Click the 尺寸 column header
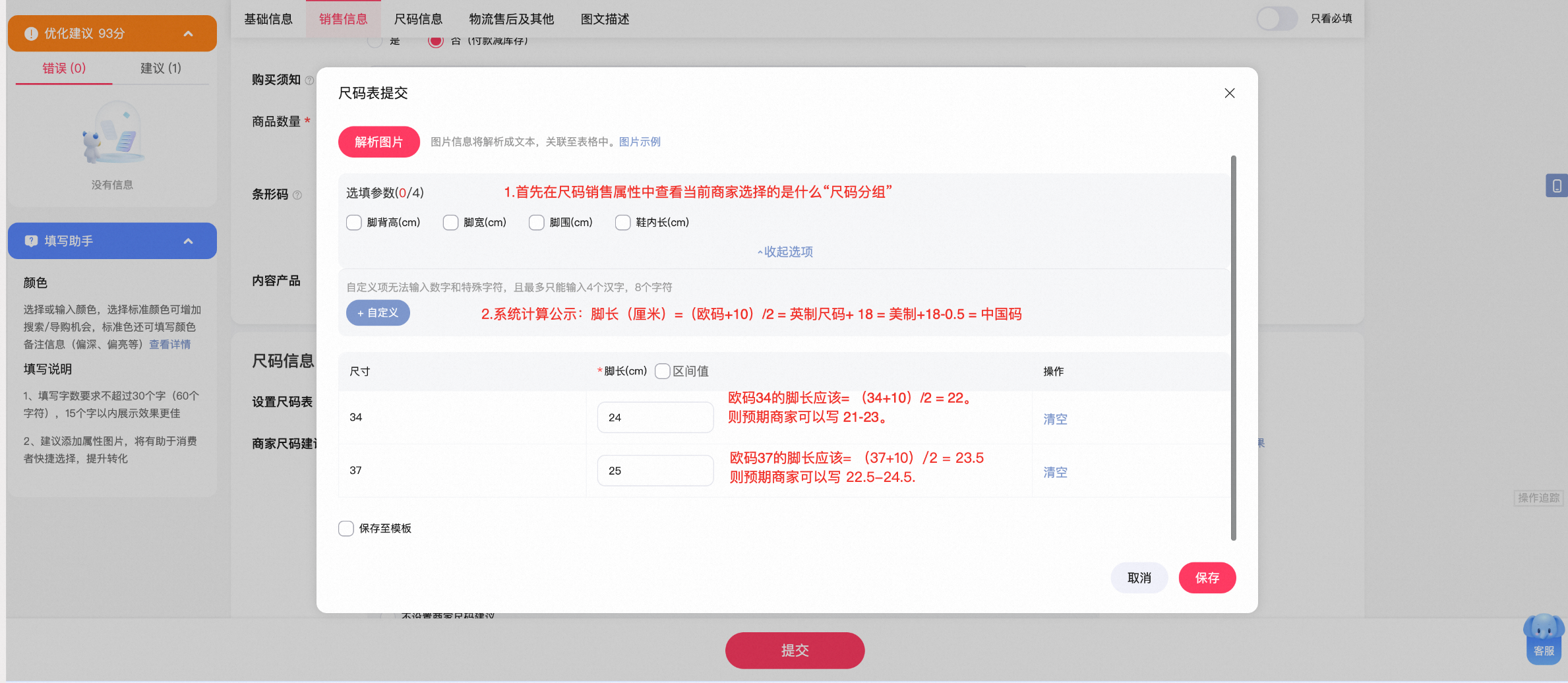Image resolution: width=1568 pixels, height=683 pixels. (x=360, y=371)
